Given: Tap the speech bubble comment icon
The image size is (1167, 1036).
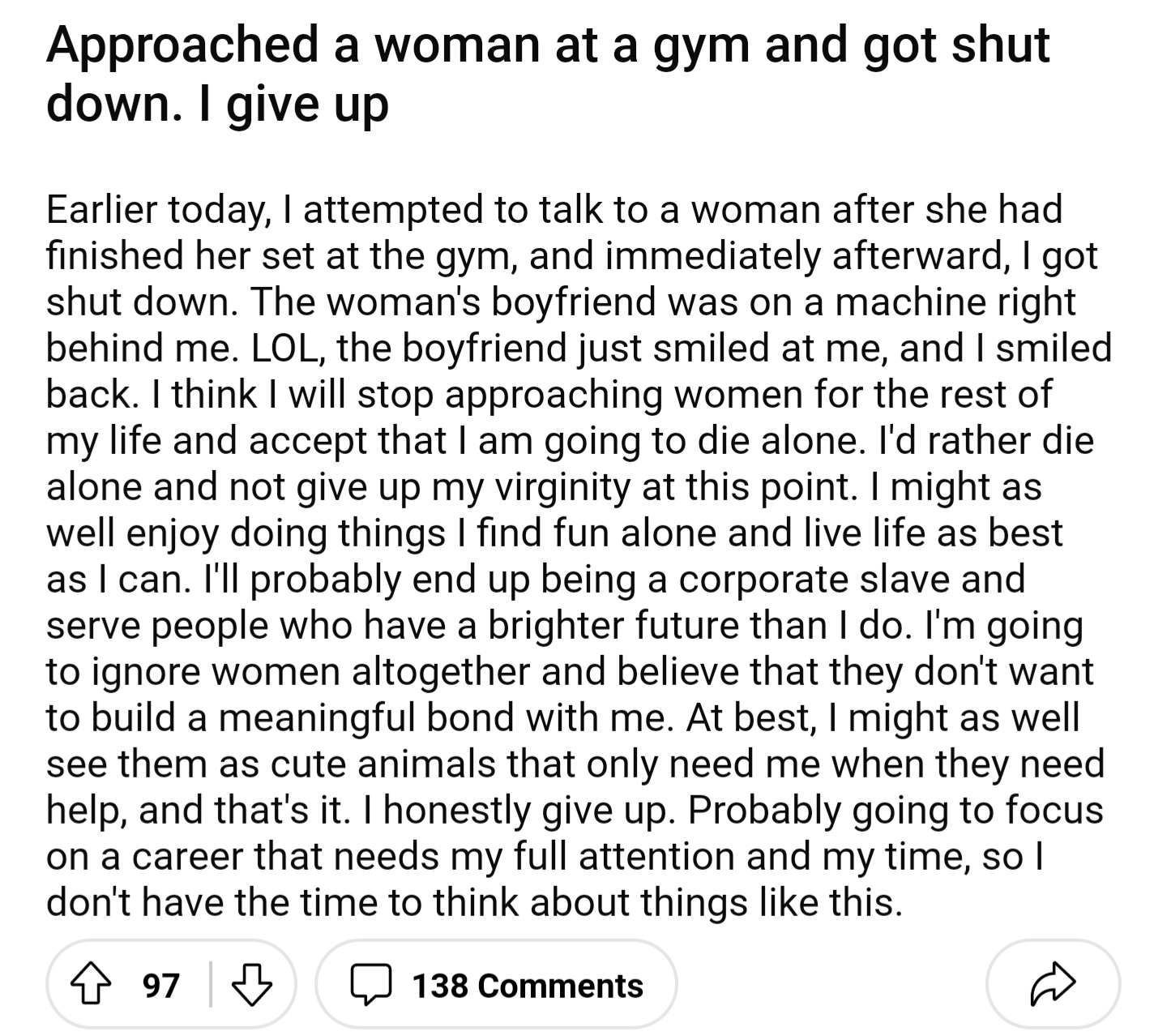Looking at the screenshot, I should (x=370, y=986).
